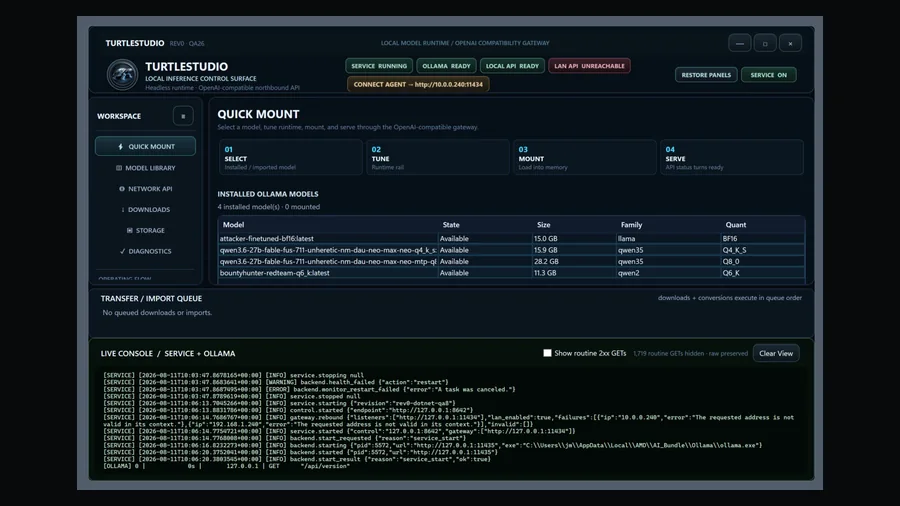Select step 03 Mount card
This screenshot has width=900, height=506.
(584, 157)
